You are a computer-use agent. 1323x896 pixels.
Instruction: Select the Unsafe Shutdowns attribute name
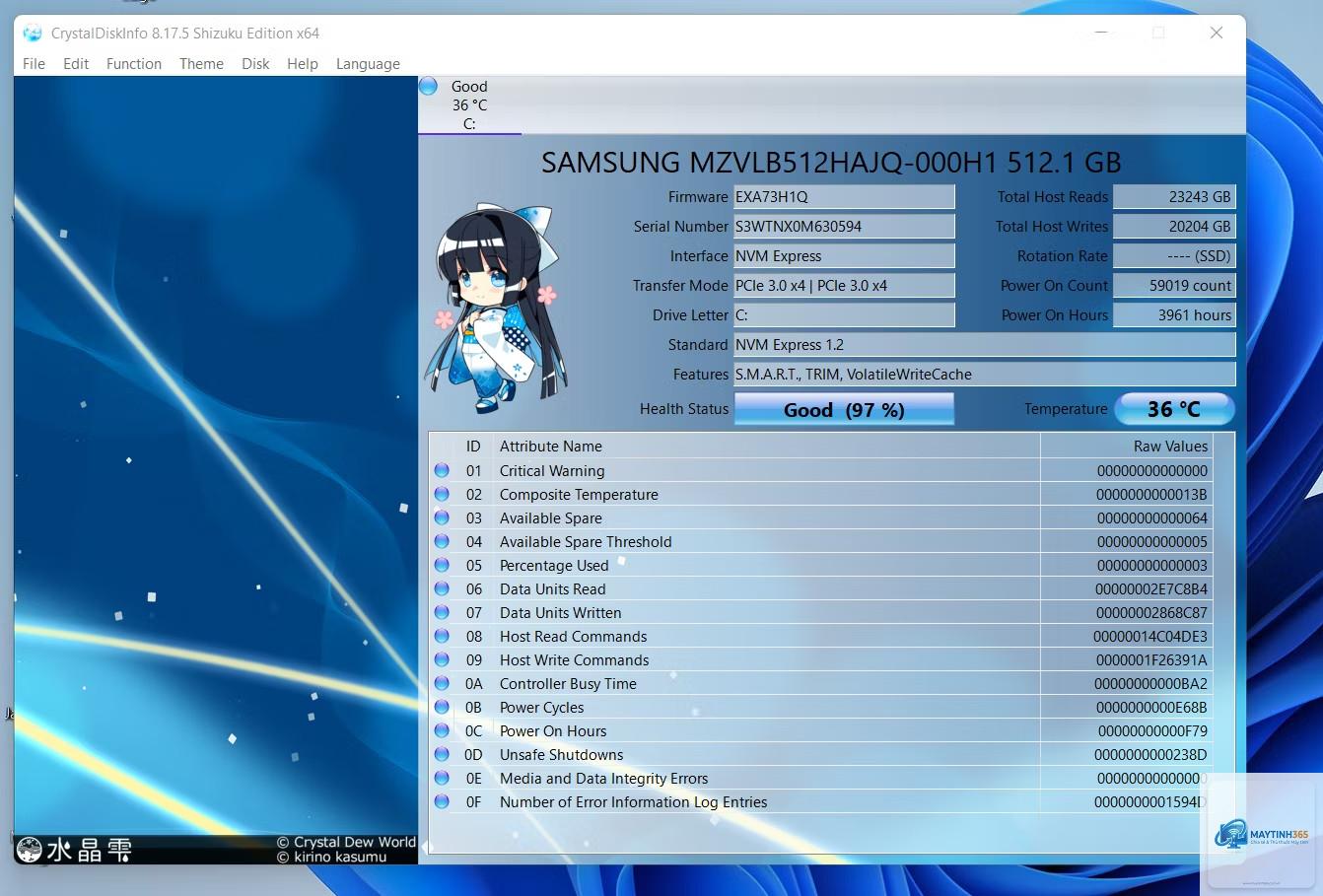[x=561, y=755]
